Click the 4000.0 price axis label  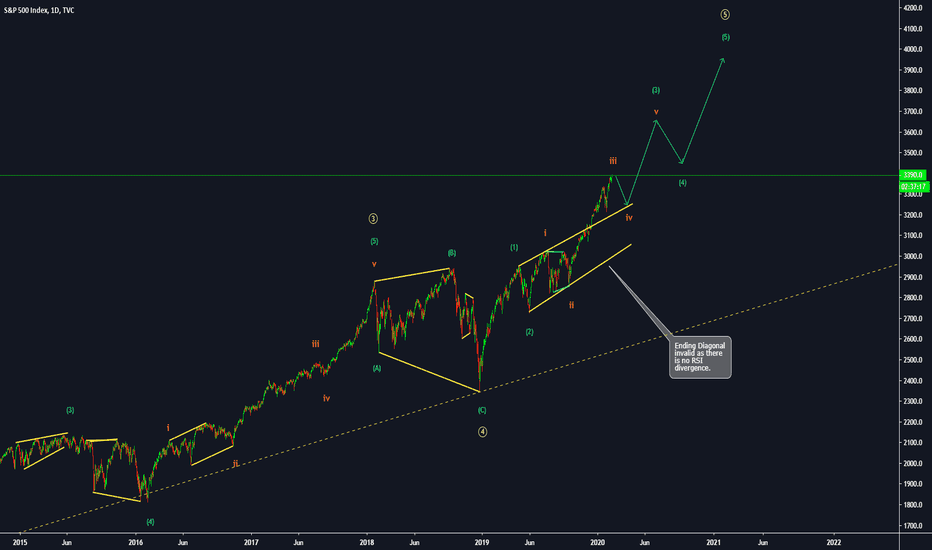913,49
